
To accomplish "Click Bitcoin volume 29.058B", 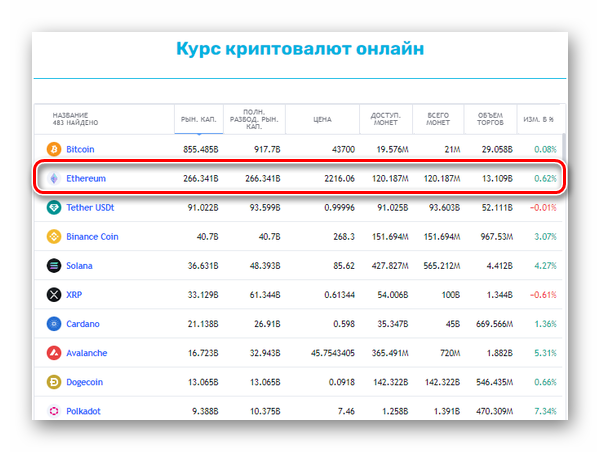I will [x=497, y=149].
